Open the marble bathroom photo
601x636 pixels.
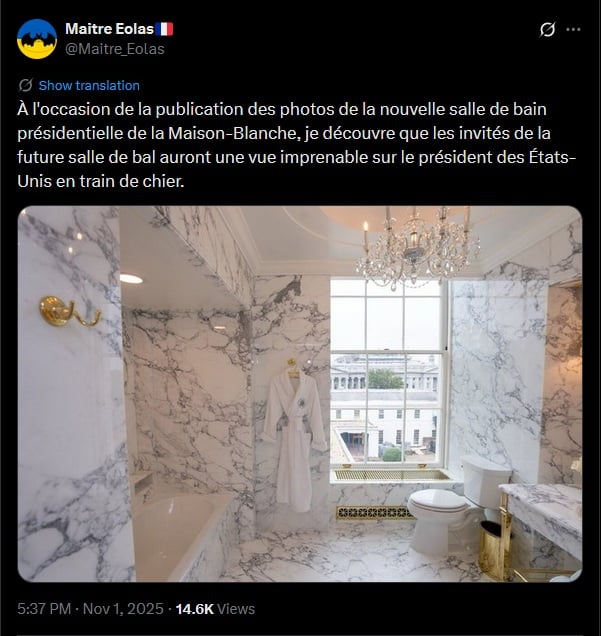click(x=300, y=394)
